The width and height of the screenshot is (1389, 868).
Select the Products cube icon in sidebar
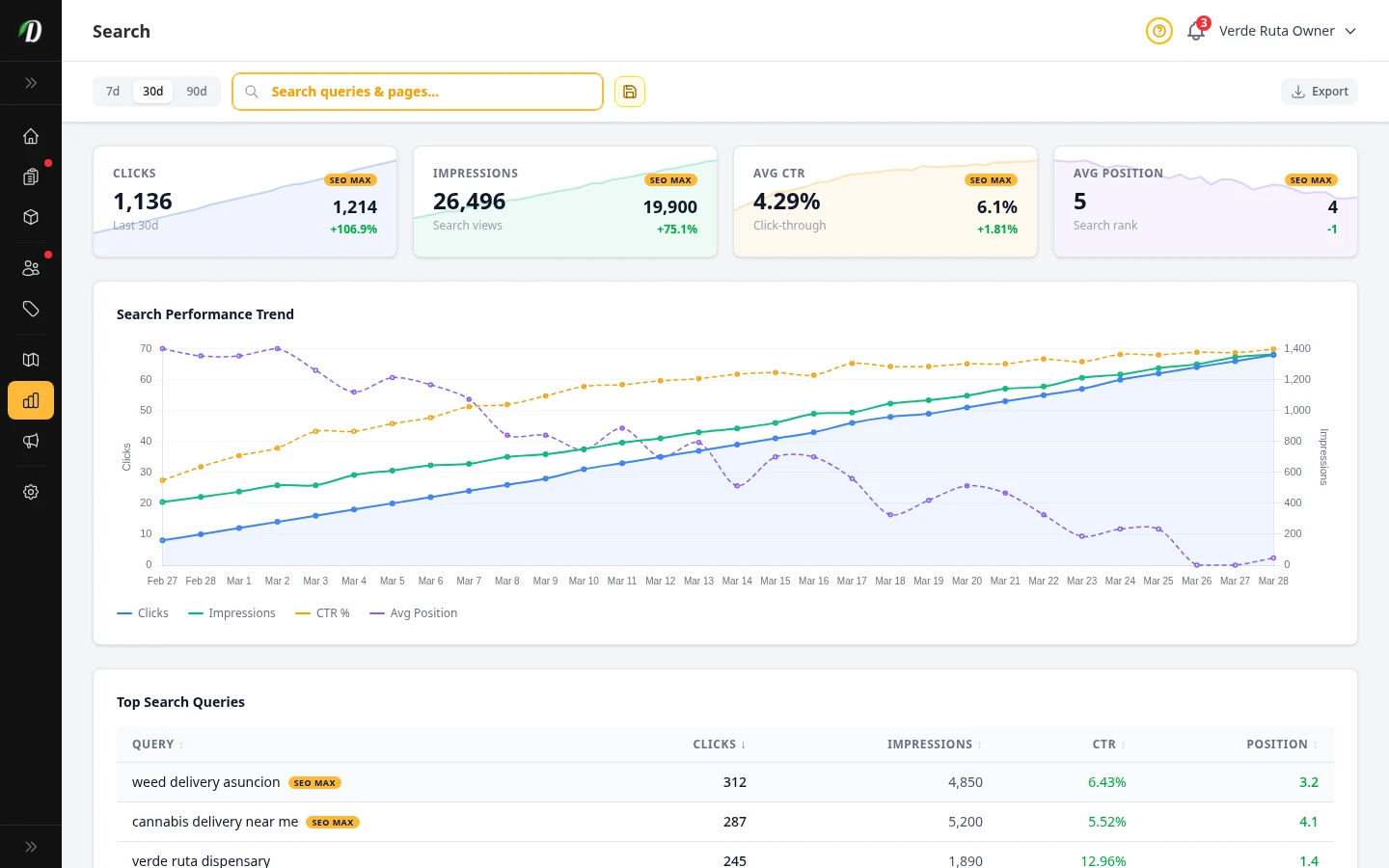31,217
